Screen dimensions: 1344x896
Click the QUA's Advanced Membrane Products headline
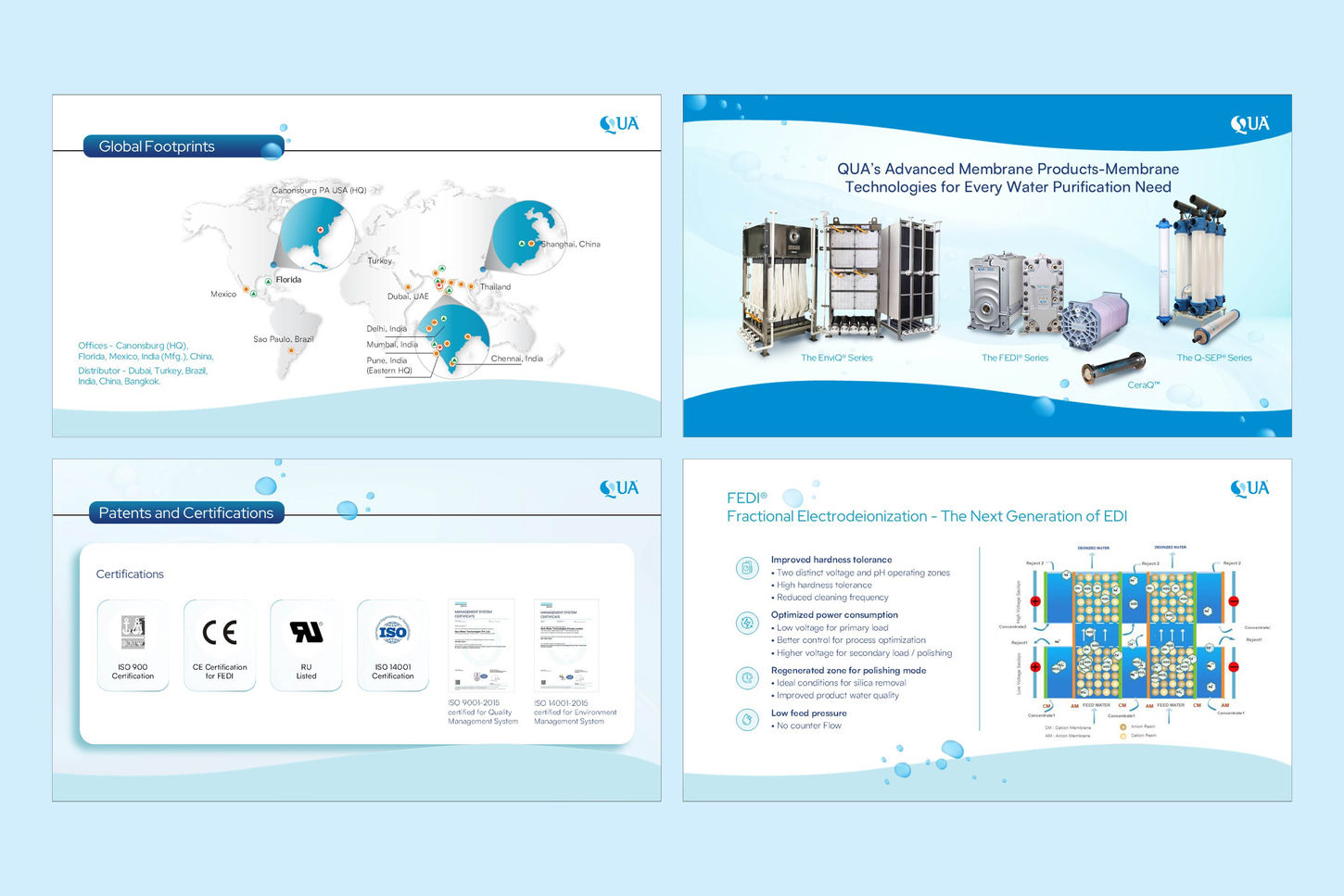(x=1008, y=178)
